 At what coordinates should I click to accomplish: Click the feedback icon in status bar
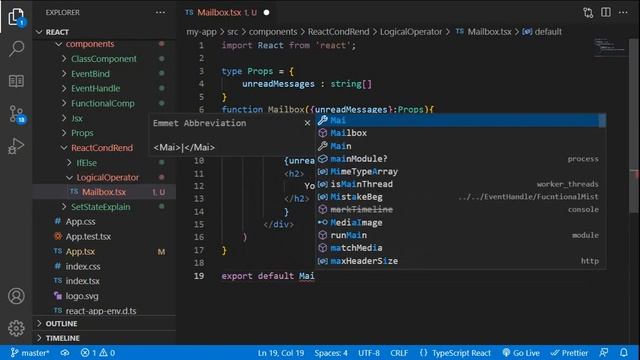point(604,353)
